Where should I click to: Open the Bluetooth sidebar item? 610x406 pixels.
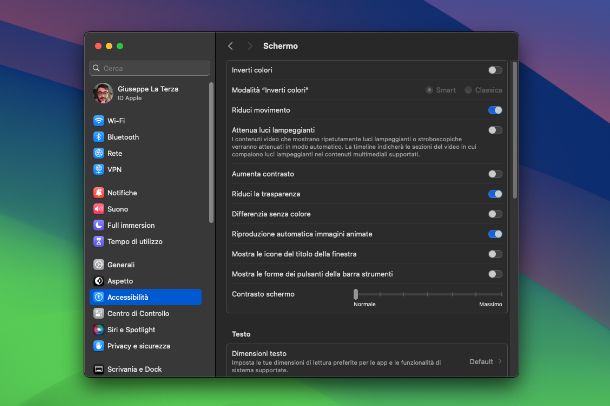click(146, 137)
